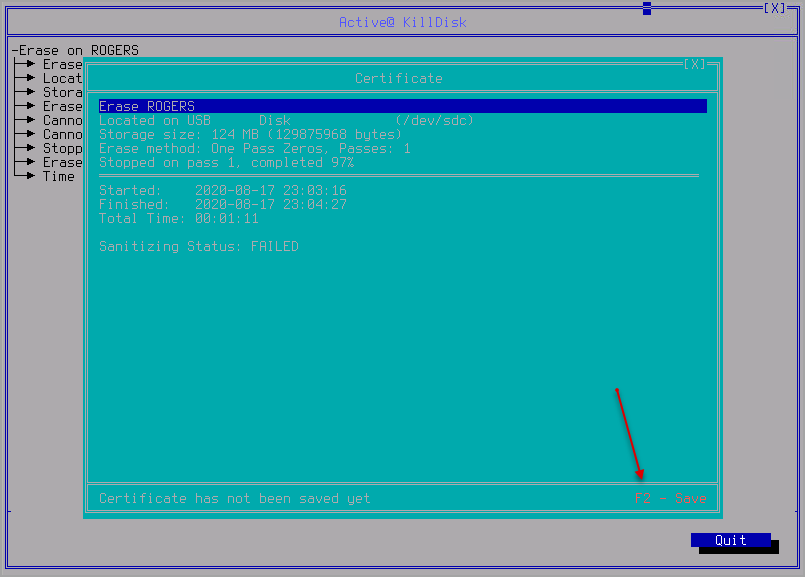The height and width of the screenshot is (577, 805).
Task: Click 'Certificate has not been saved yet' status
Action: click(235, 498)
